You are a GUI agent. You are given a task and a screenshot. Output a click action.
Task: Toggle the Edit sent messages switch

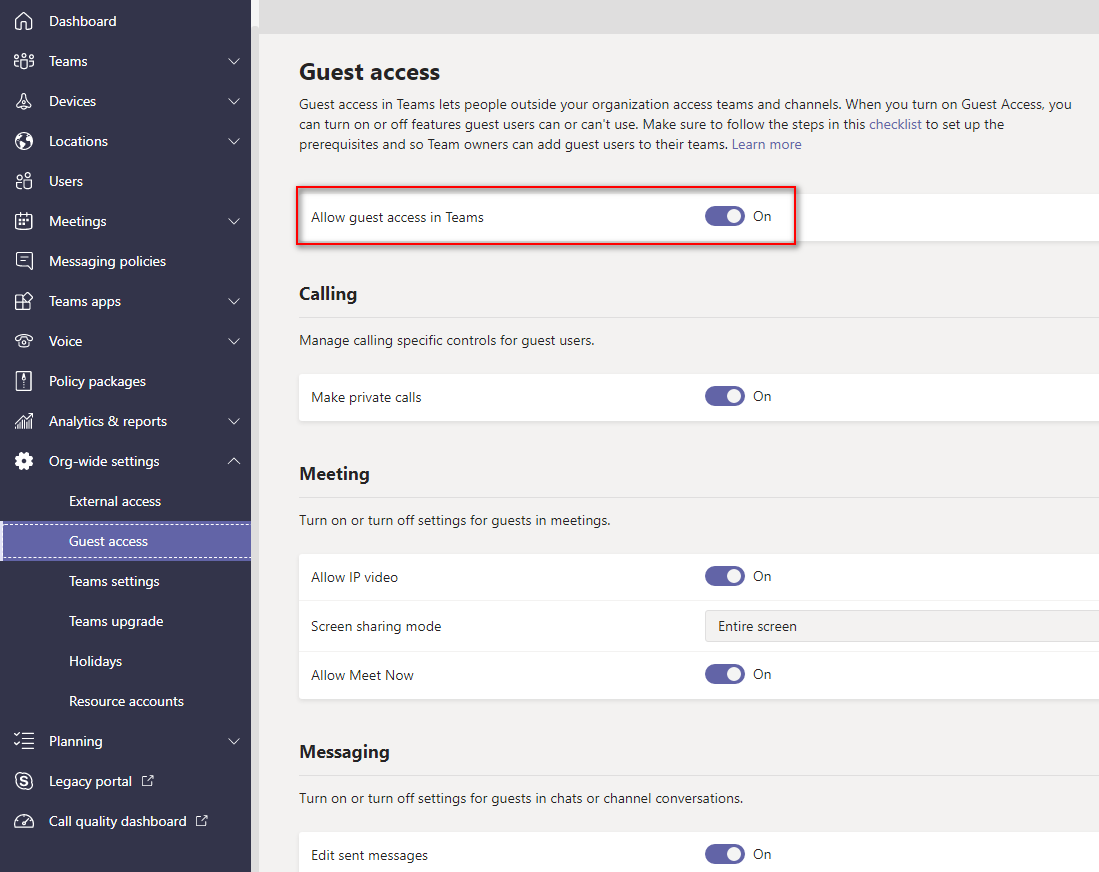pyautogui.click(x=725, y=854)
